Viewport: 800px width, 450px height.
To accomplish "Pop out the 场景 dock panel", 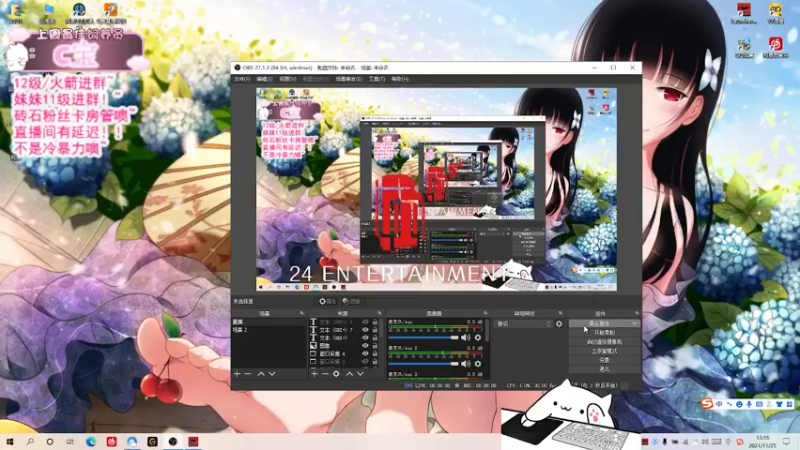I will [302, 313].
